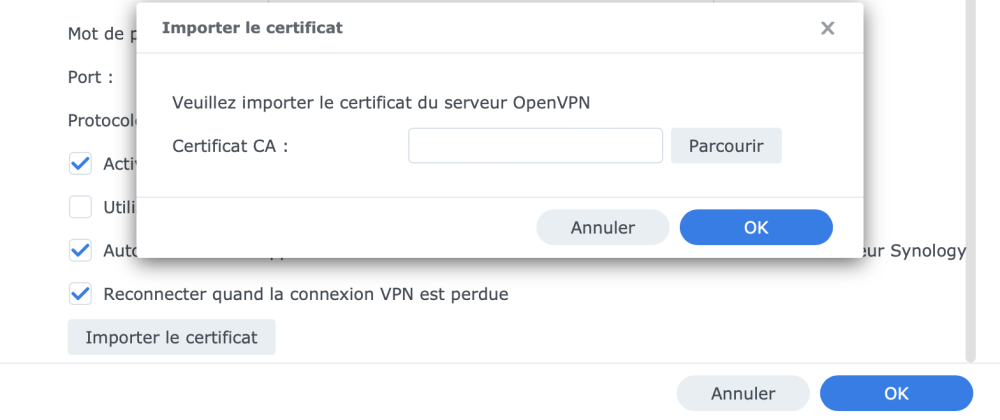Select the 'Port :' field label
The image size is (1000, 420).
click(x=90, y=77)
